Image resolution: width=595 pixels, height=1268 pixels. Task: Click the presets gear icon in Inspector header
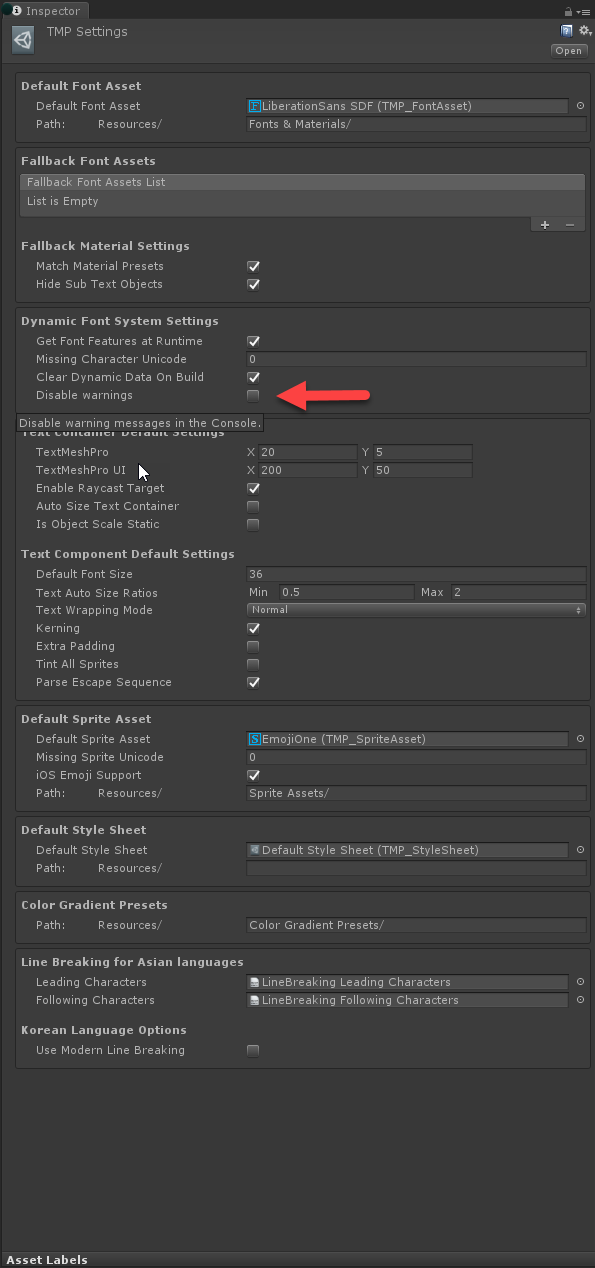[x=584, y=31]
